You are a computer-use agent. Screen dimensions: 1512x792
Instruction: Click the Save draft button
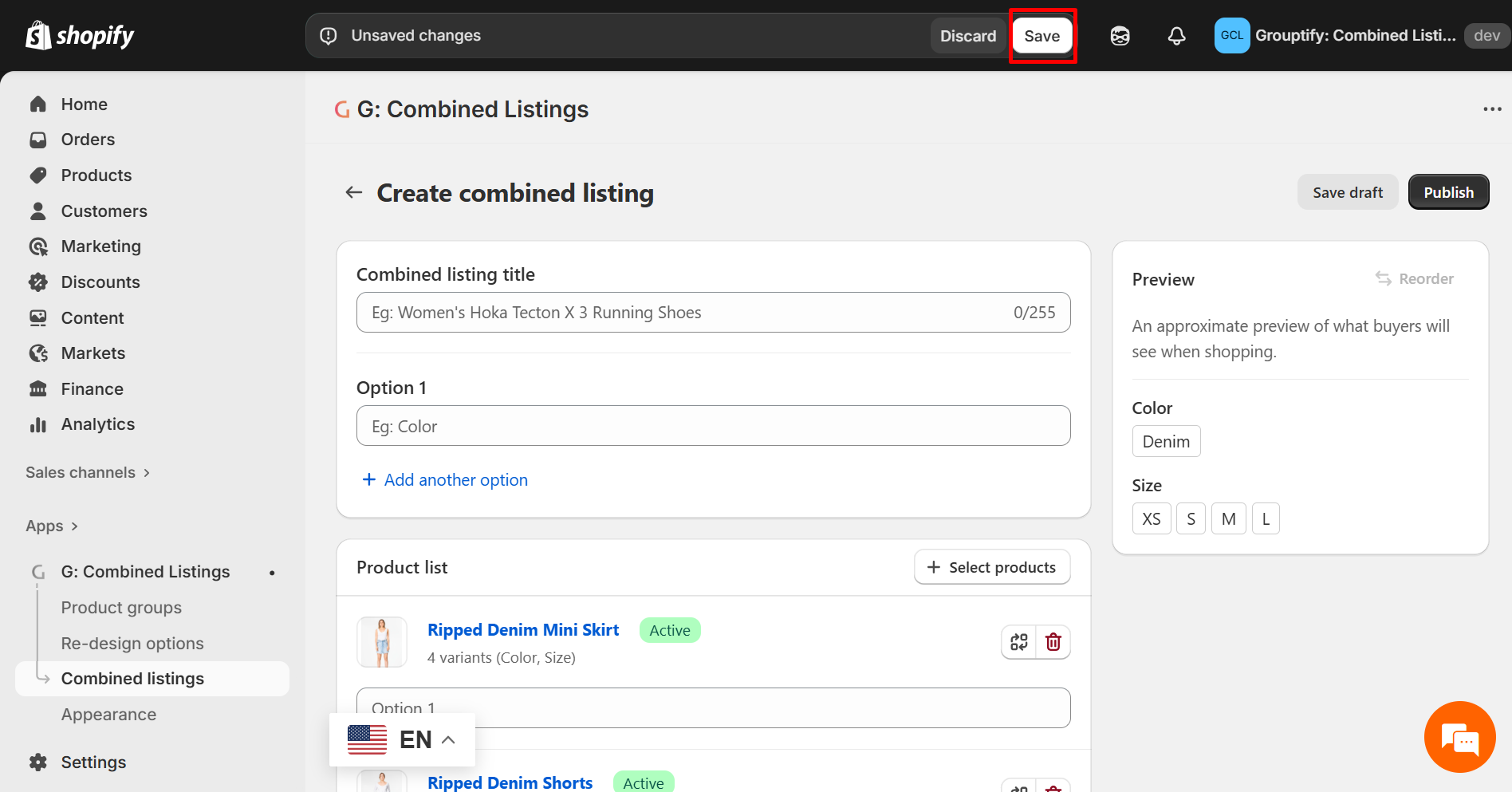pyautogui.click(x=1348, y=192)
